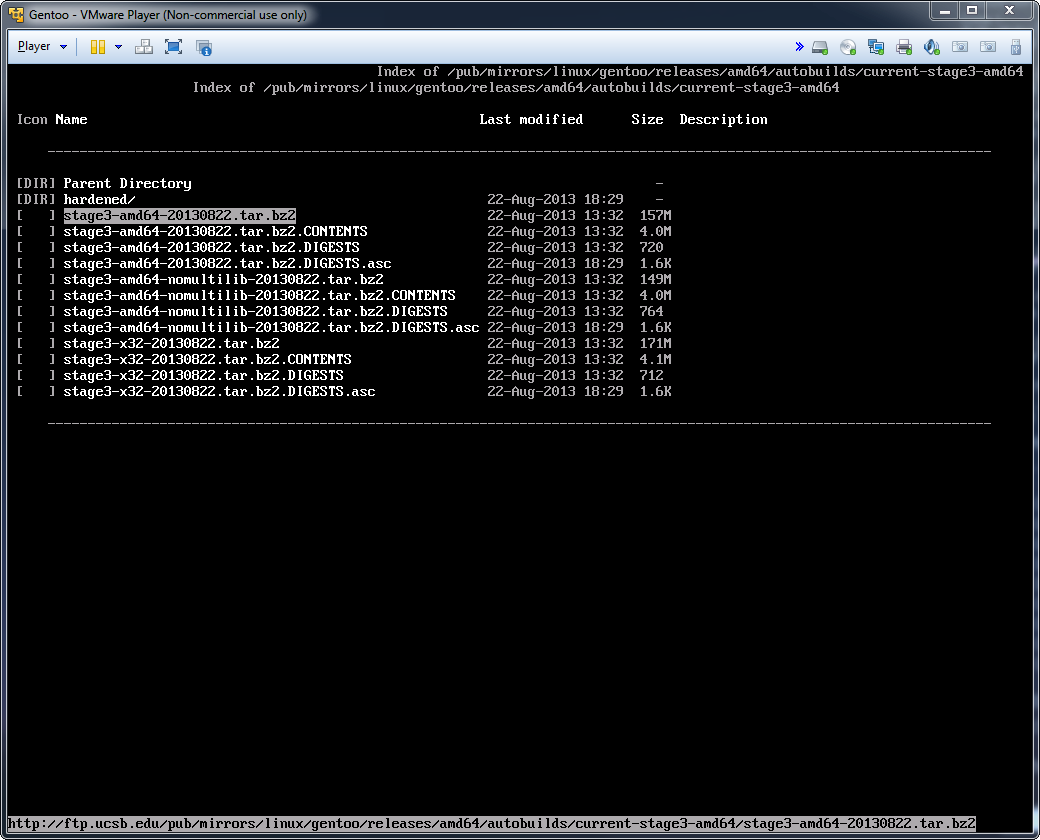Open stage3-x32-20130822.tar.bz2.CONTENTS link
Screen dimensions: 1040x840
[x=208, y=360]
